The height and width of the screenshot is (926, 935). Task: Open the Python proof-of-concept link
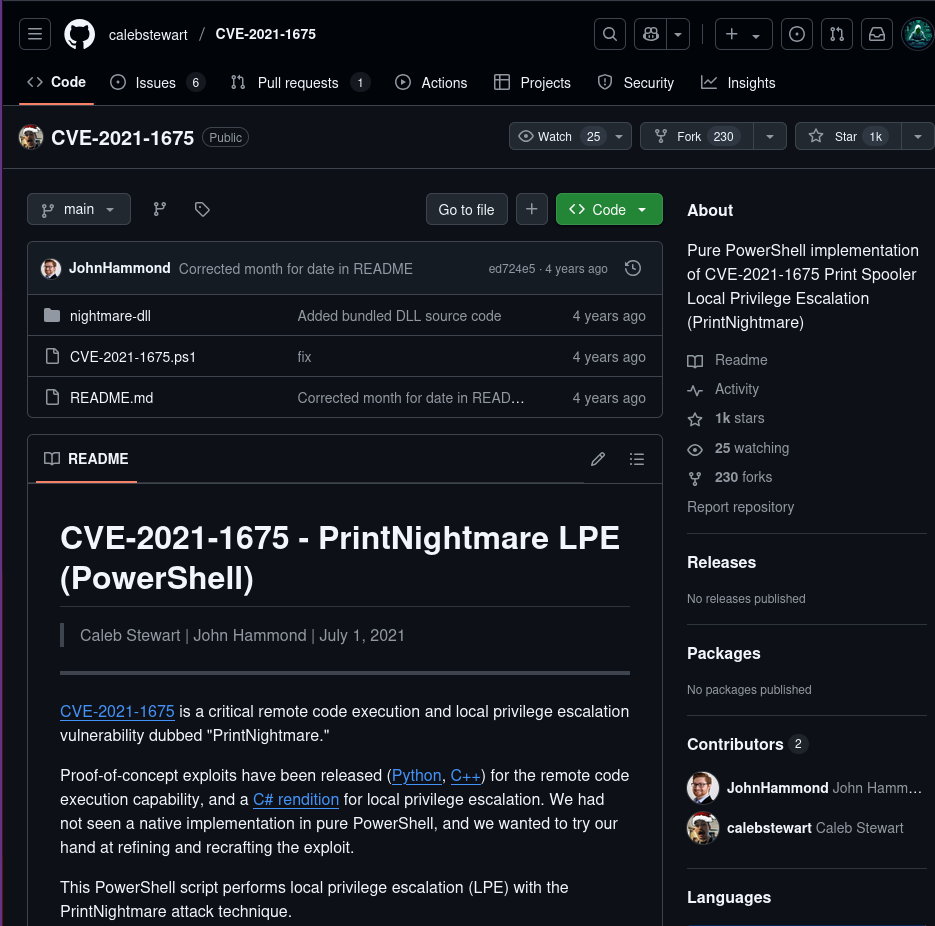point(416,775)
